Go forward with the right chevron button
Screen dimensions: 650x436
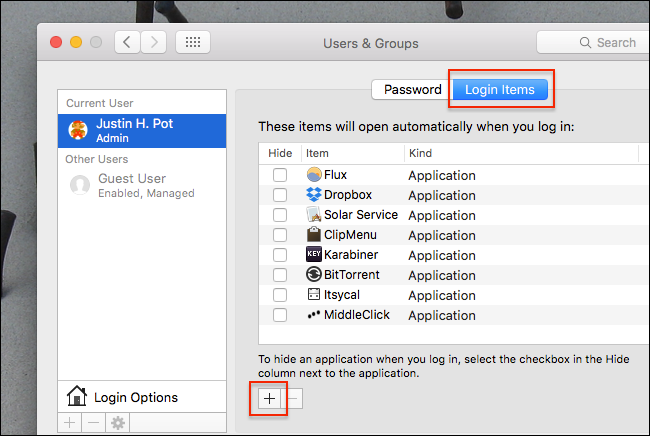[x=154, y=42]
